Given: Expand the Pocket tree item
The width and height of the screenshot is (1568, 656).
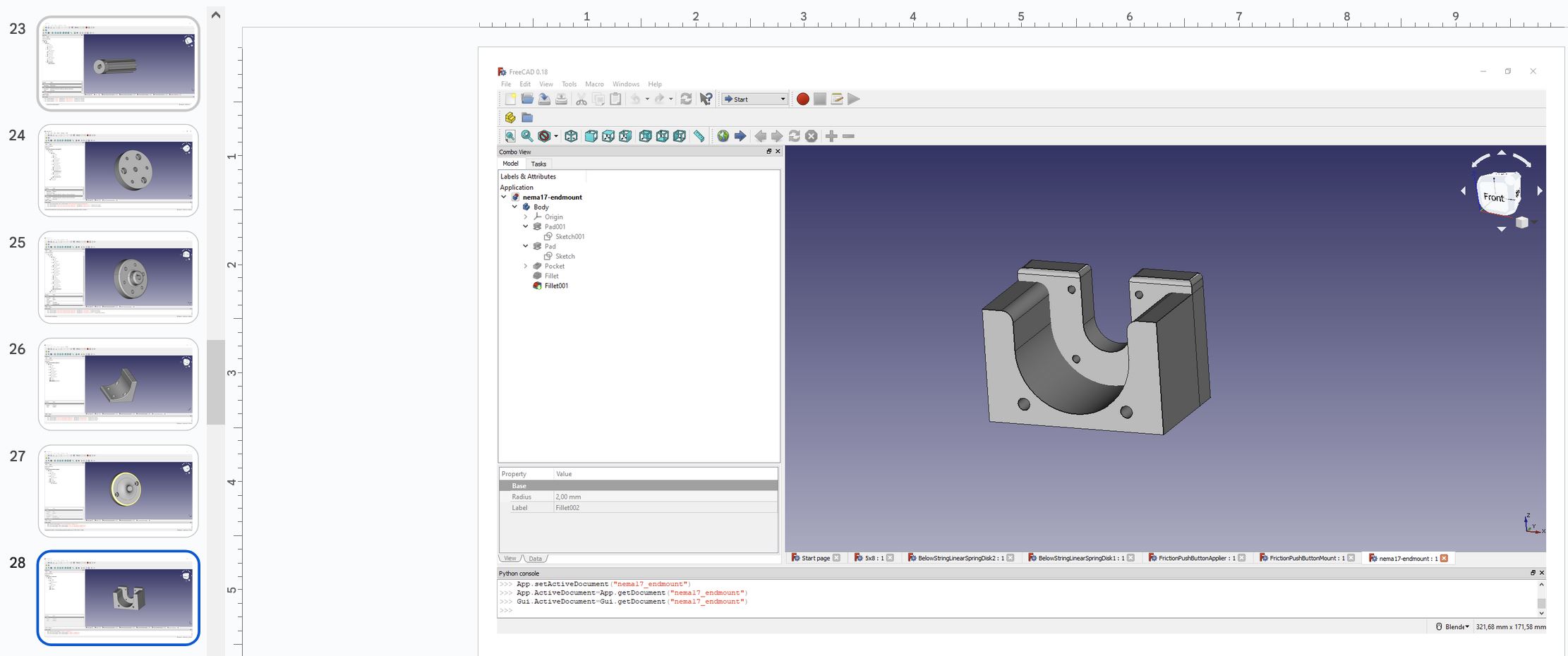Looking at the screenshot, I should click(x=526, y=267).
